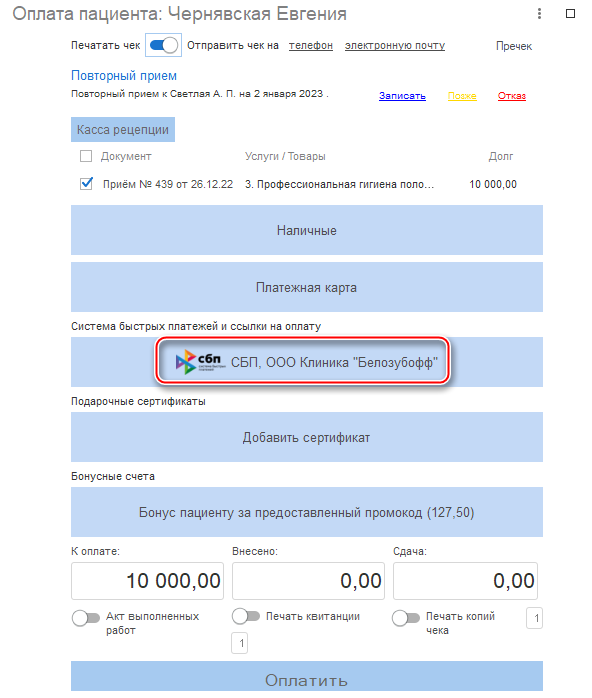Uncheck Приём № 439 document checkbox
This screenshot has height=698, width=592.
pyautogui.click(x=86, y=183)
